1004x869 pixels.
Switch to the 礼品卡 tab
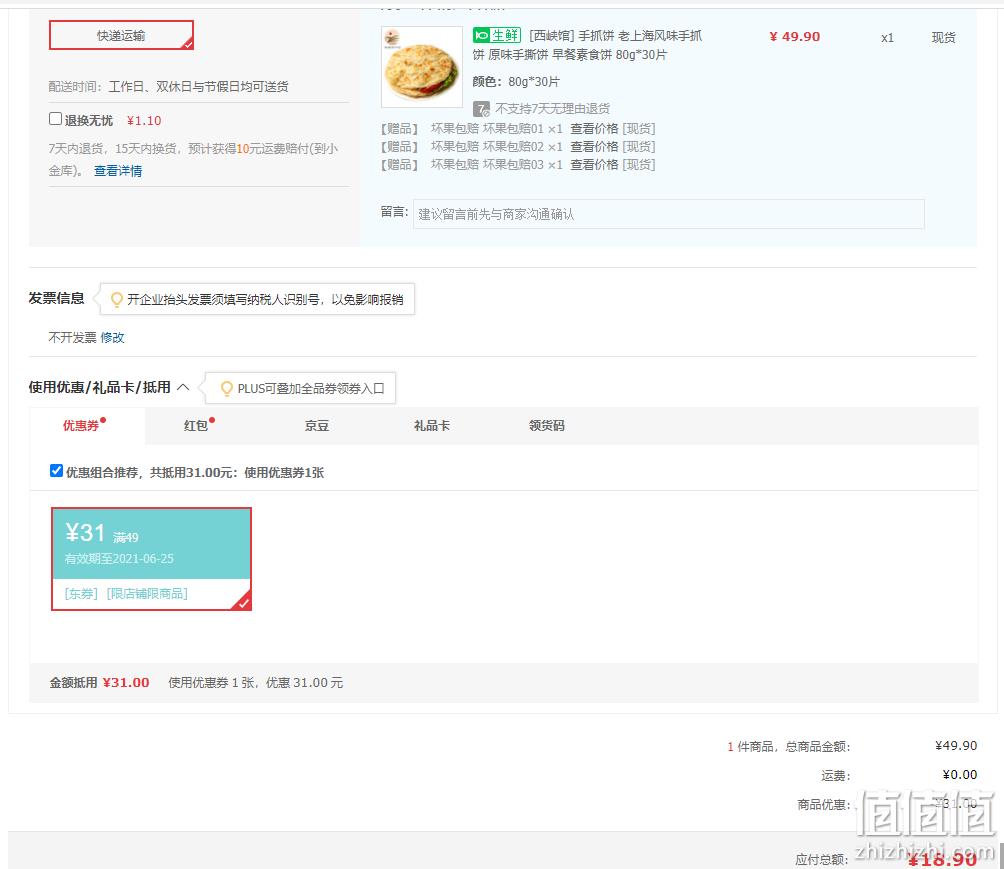tap(432, 425)
